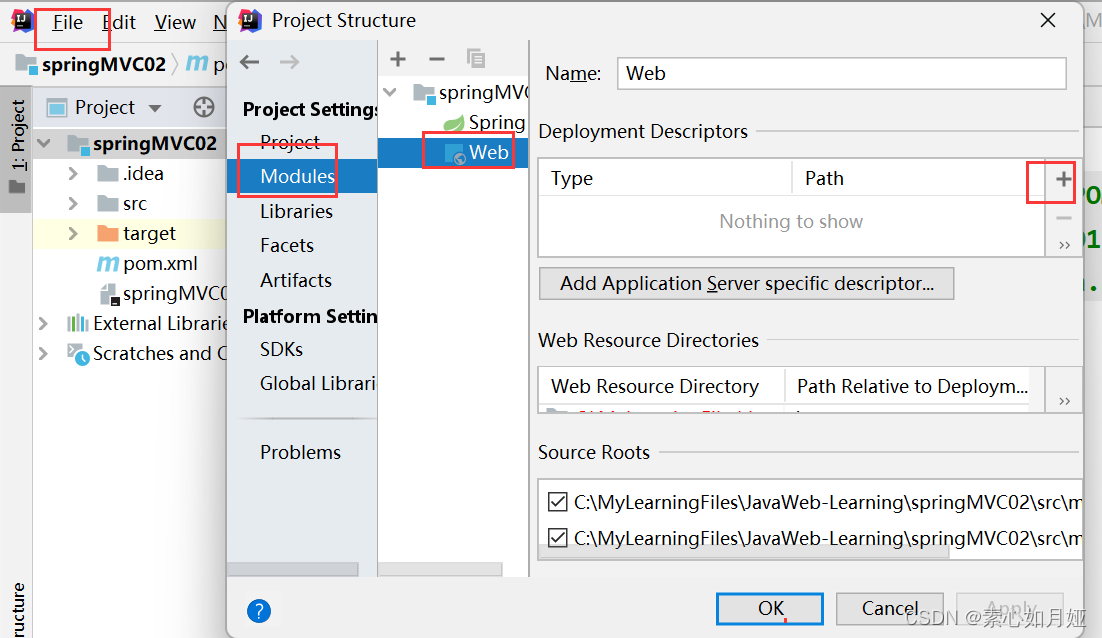Open the Problems section
The image size is (1102, 638).
pos(300,453)
